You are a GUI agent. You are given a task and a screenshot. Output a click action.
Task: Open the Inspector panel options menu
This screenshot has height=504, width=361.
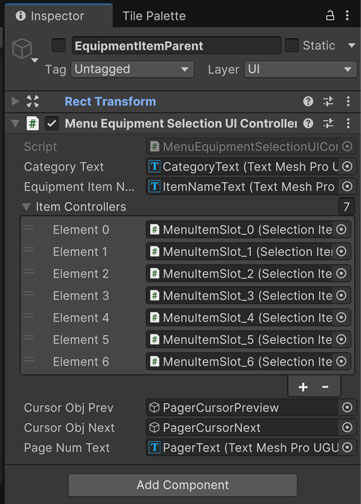click(347, 15)
